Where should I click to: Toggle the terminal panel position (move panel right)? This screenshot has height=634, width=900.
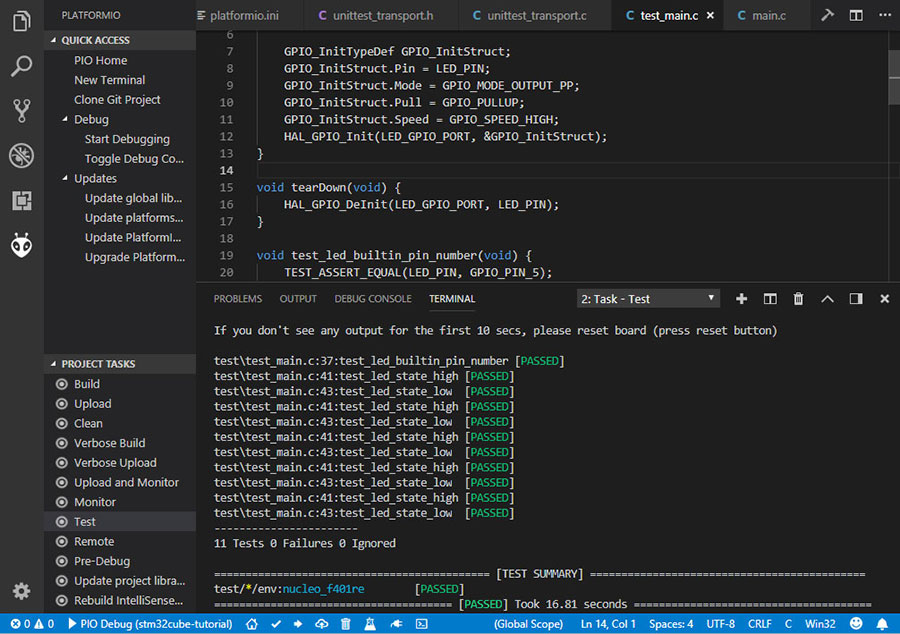pos(856,299)
